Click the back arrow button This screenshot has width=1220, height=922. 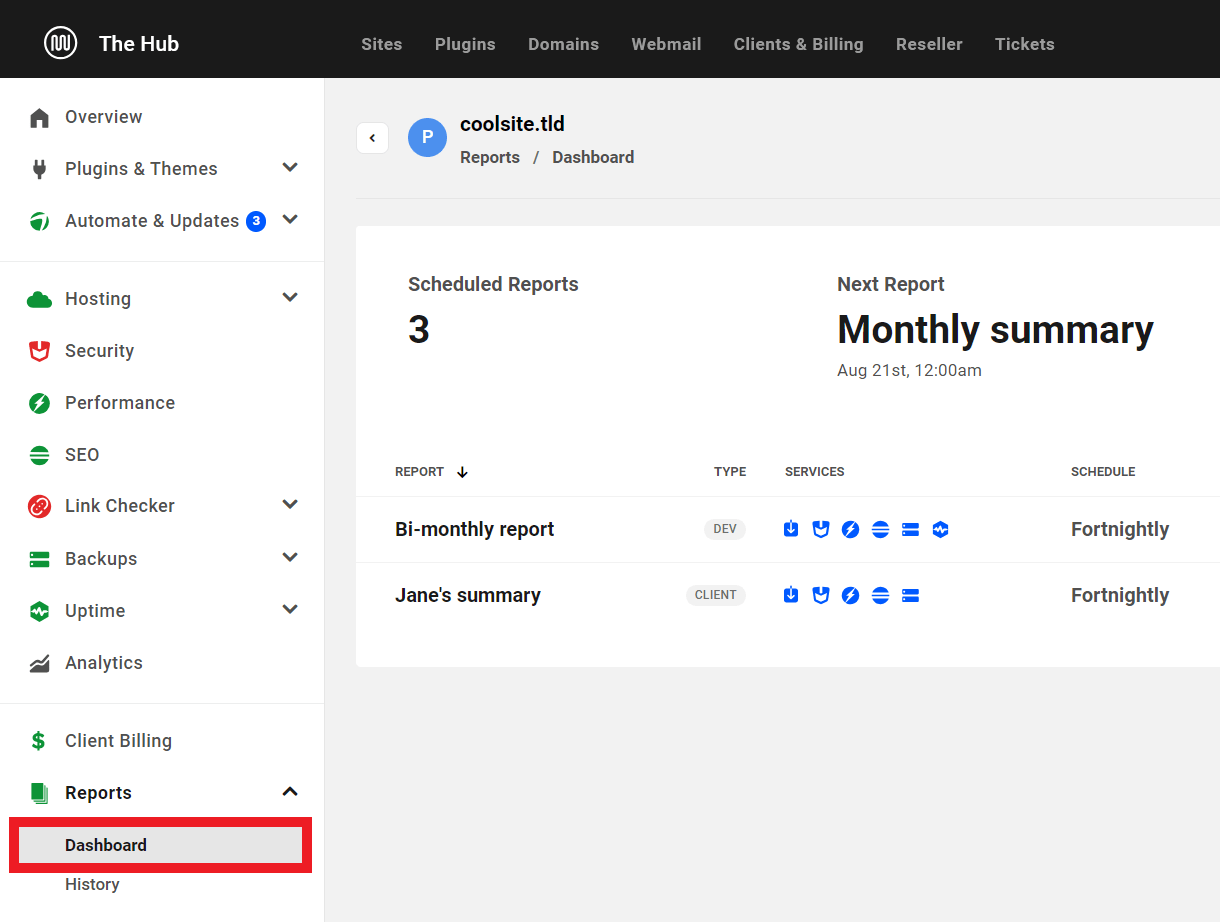[372, 138]
